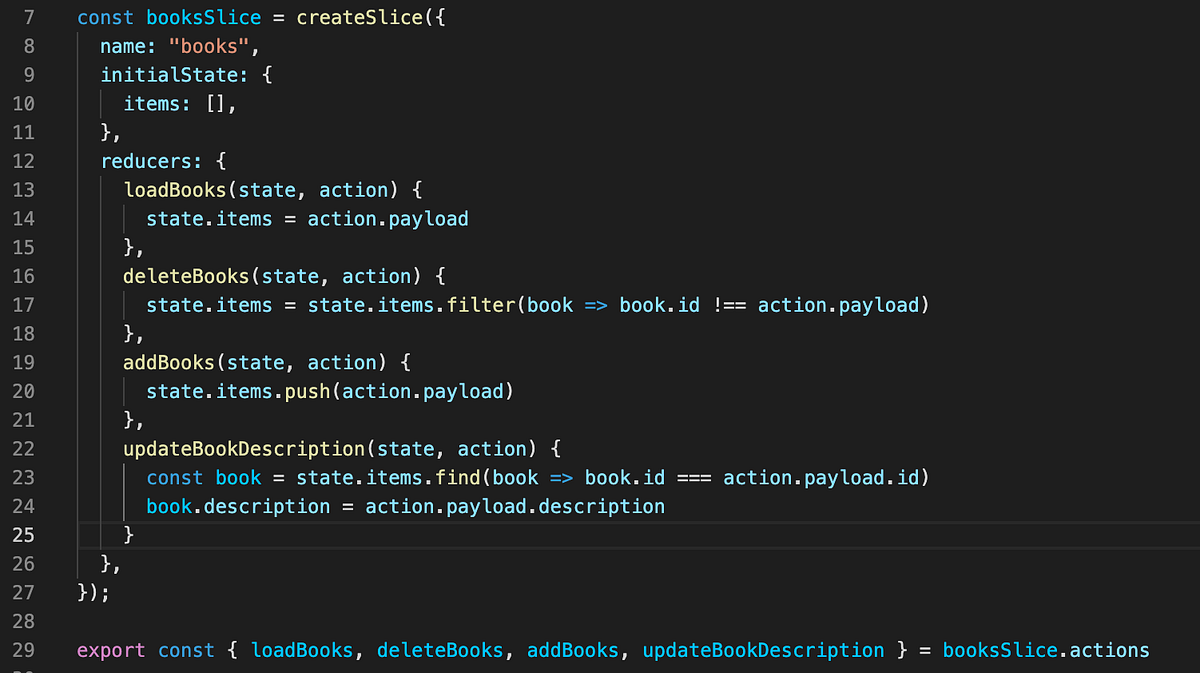Click line number 25 in the gutter
The height and width of the screenshot is (673, 1200).
[x=24, y=535]
